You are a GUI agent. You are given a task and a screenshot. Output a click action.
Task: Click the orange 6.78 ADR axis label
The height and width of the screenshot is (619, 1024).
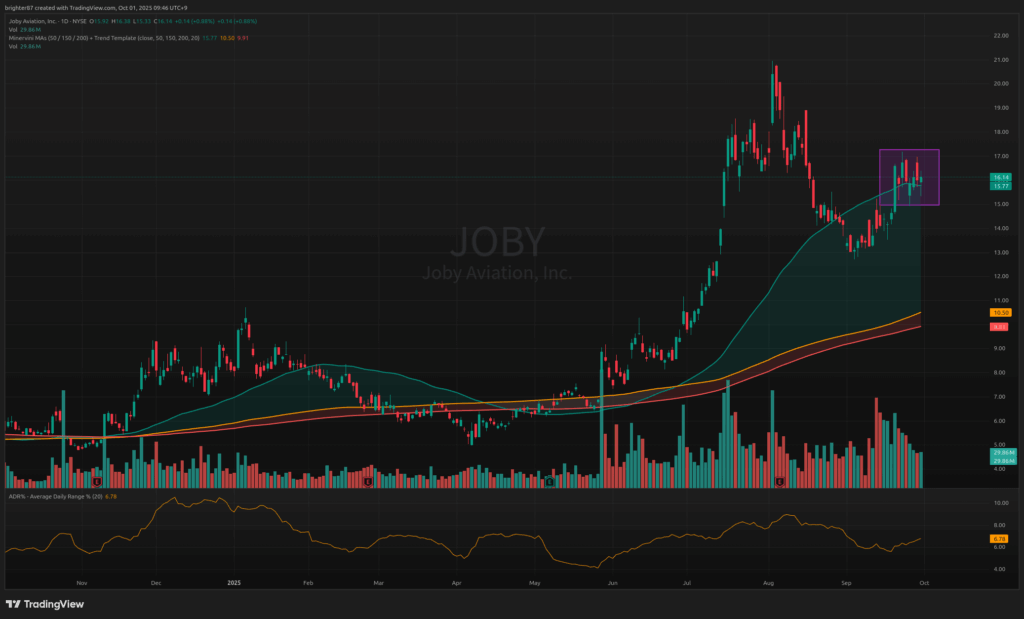point(999,538)
